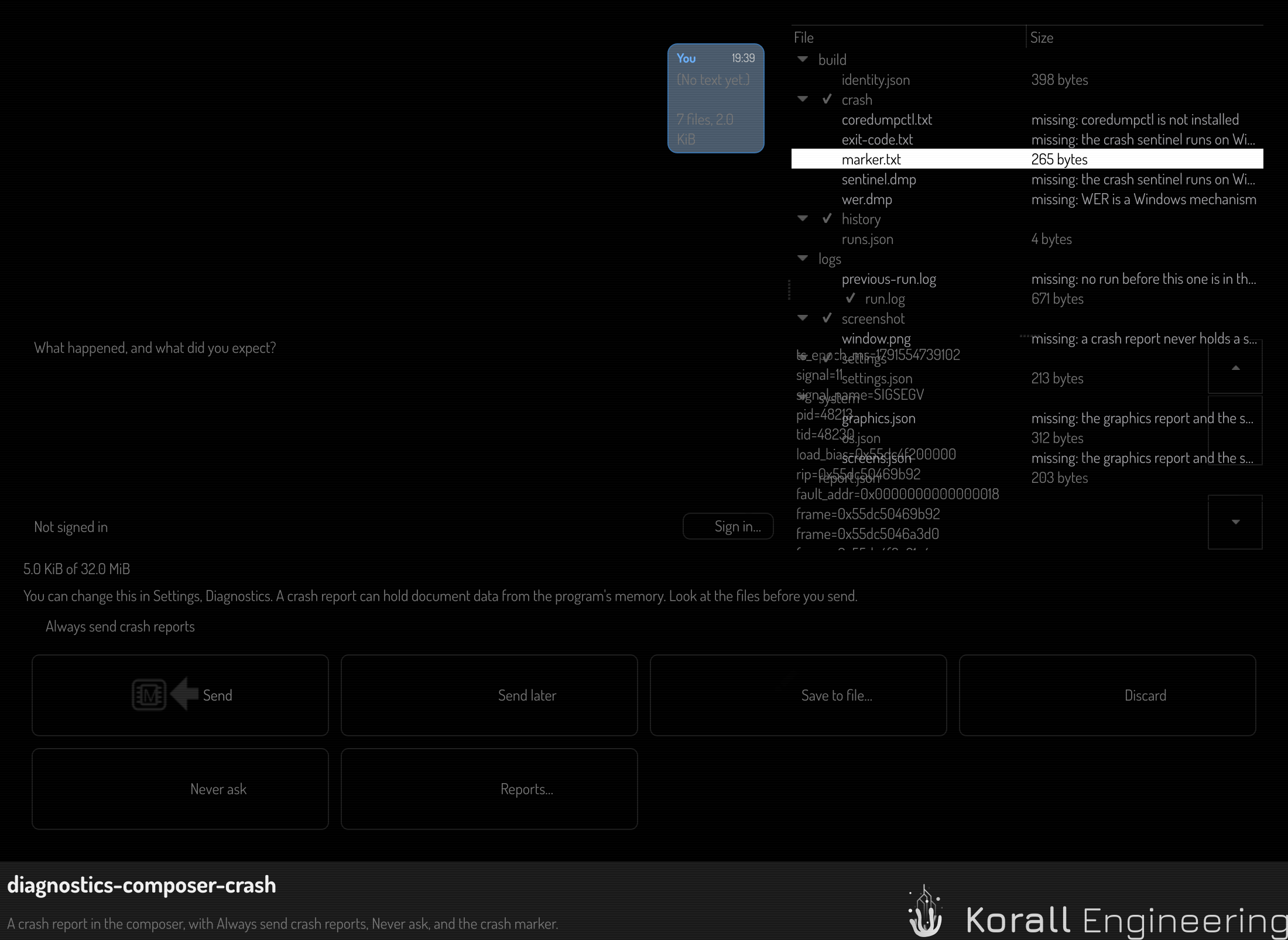
Task: Click the memory chip icon on the Send button
Action: tap(149, 695)
